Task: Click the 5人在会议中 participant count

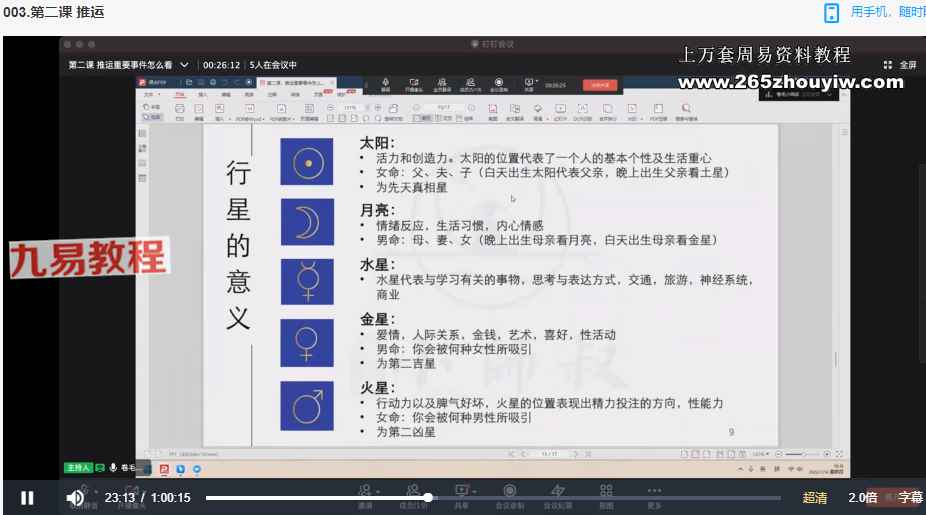Action: point(272,65)
